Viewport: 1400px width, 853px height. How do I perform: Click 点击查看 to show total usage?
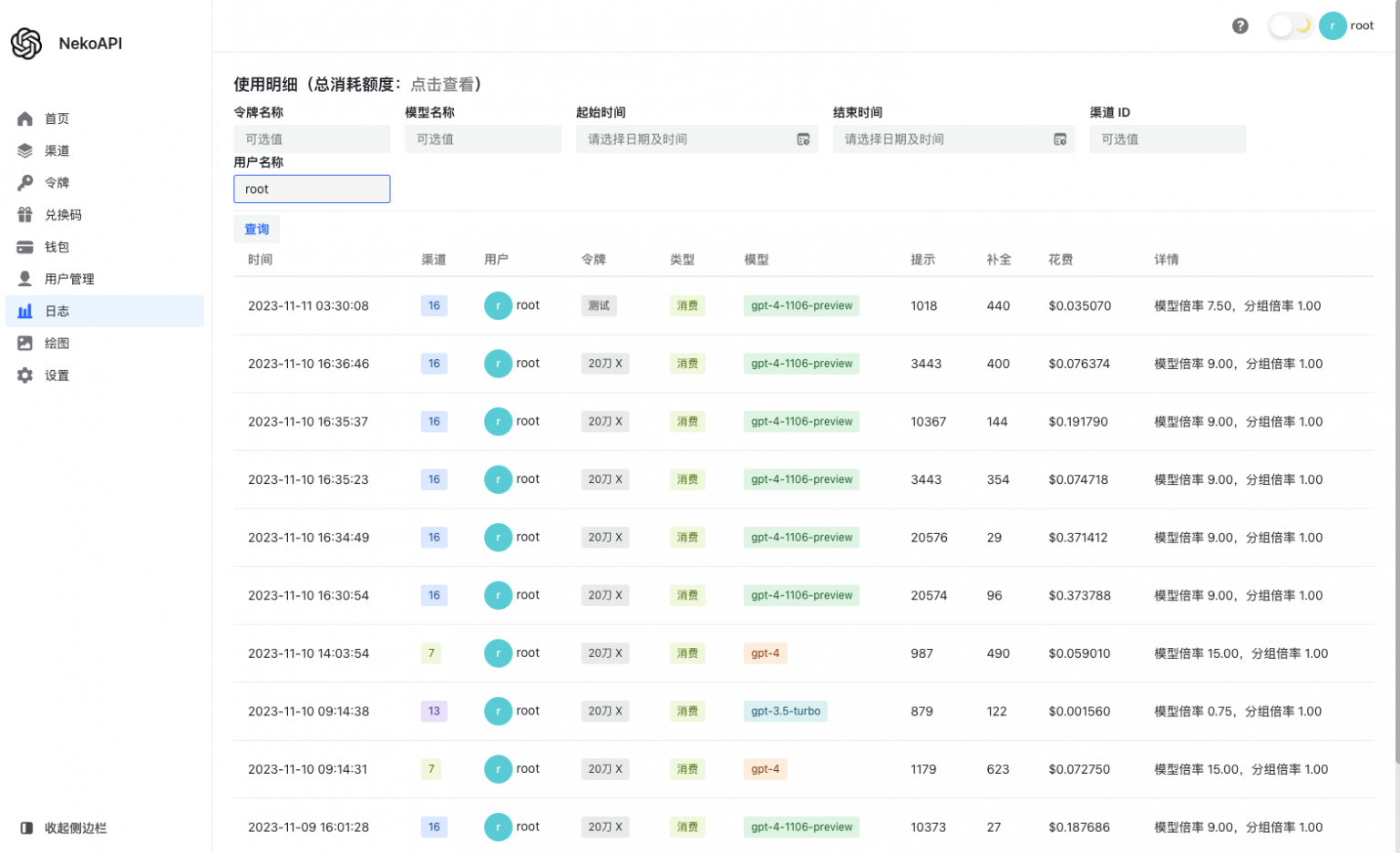(442, 85)
